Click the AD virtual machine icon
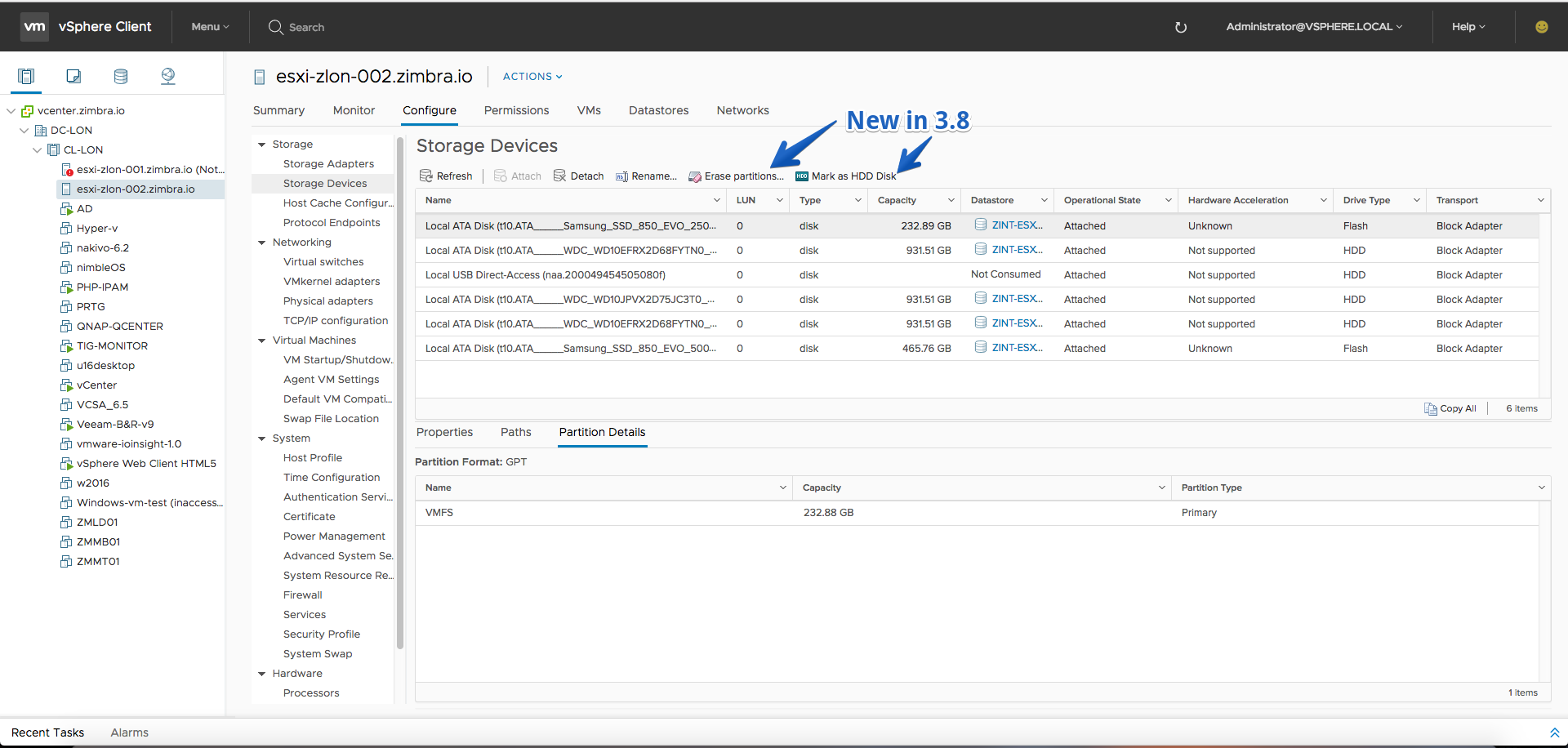The image size is (1568, 748). click(x=67, y=209)
